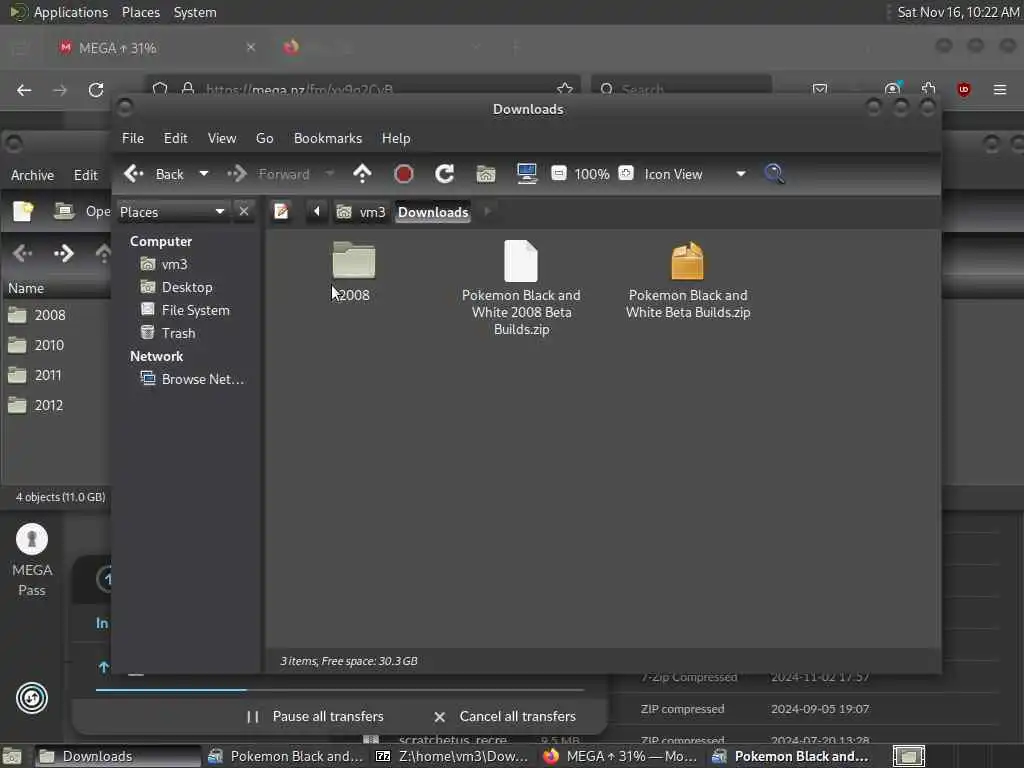Viewport: 1024px width, 768px height.
Task: Select the Downloads path bar button
Action: coord(433,212)
